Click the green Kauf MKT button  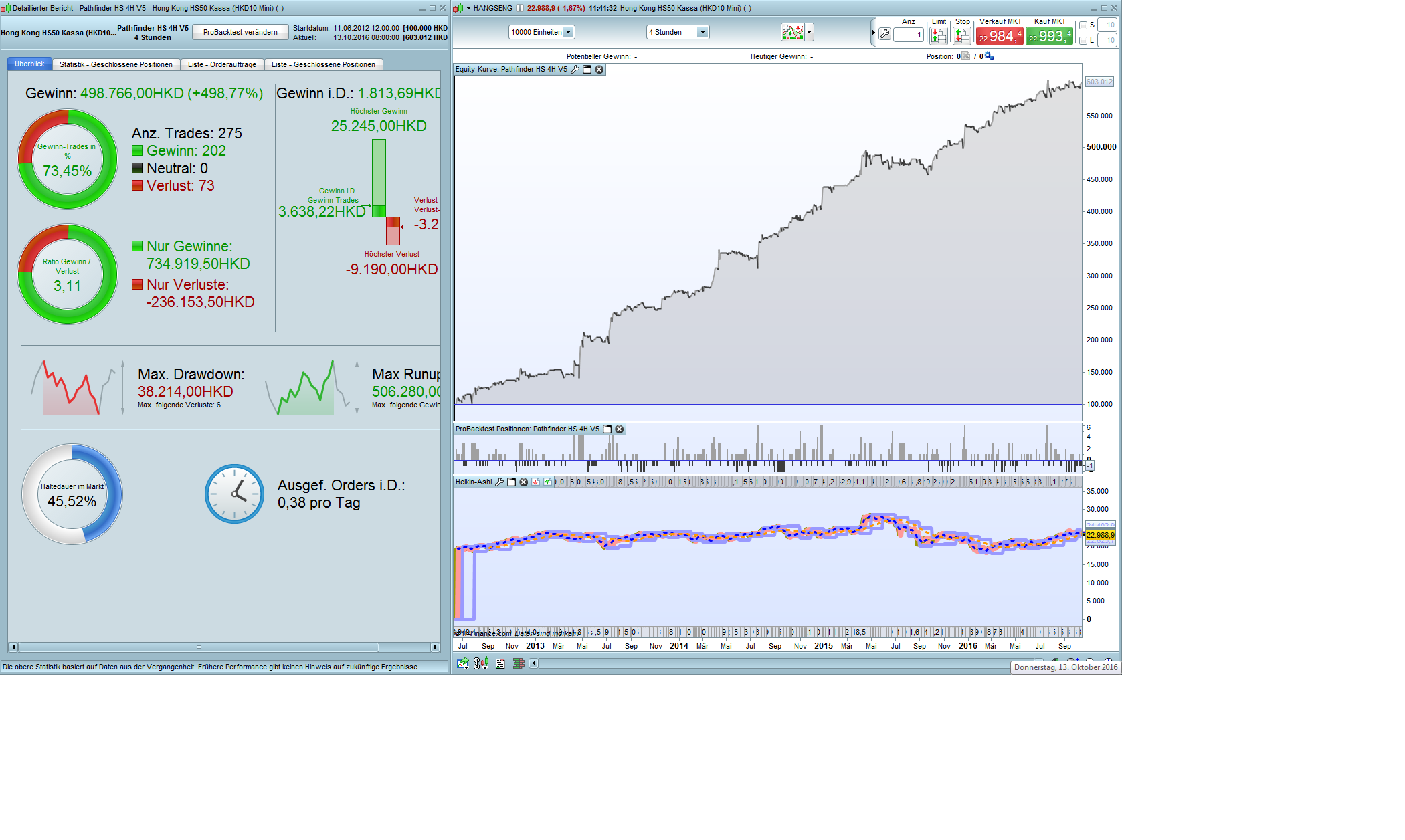pyautogui.click(x=1049, y=36)
